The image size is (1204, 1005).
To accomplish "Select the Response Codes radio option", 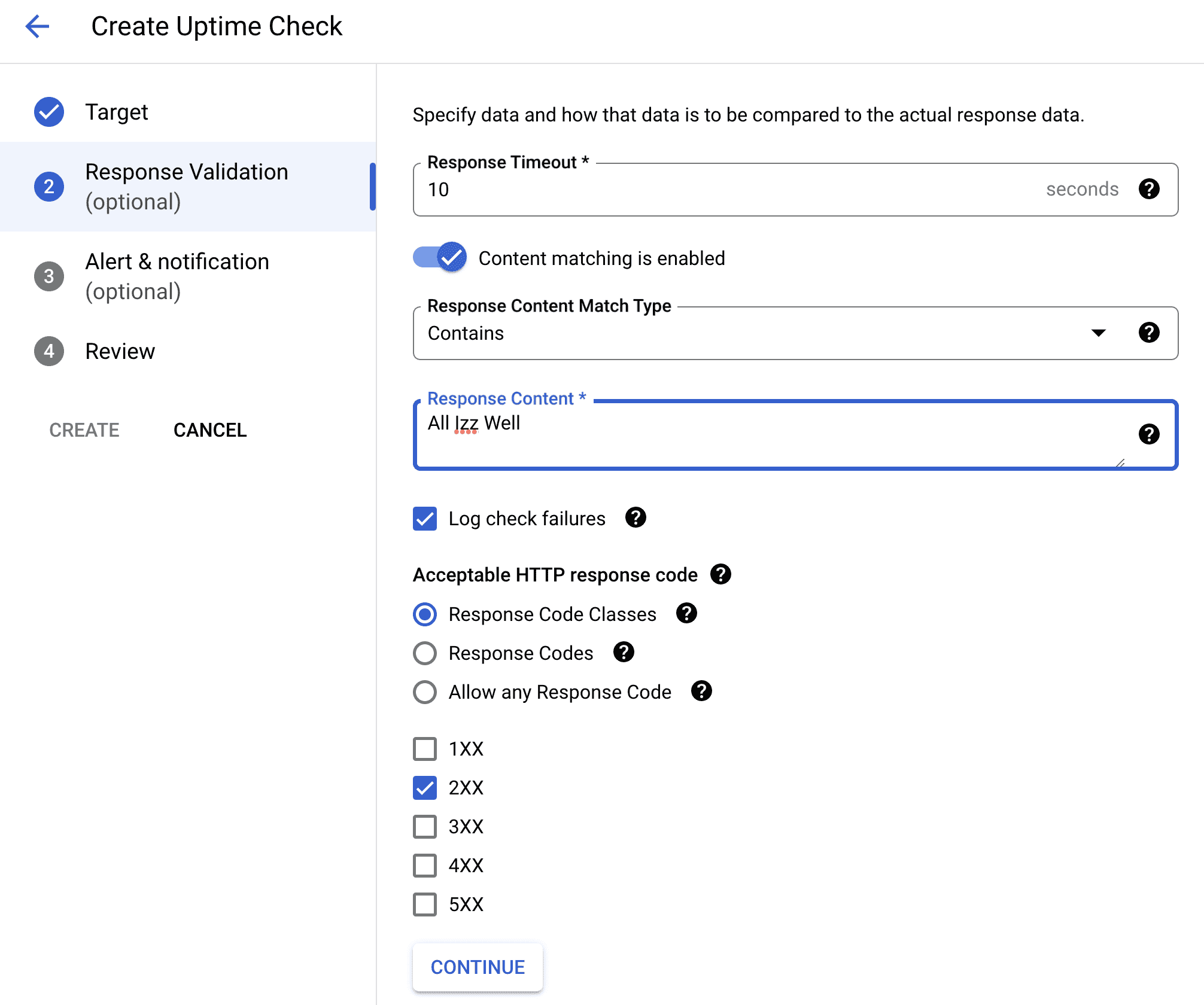I will [x=425, y=653].
